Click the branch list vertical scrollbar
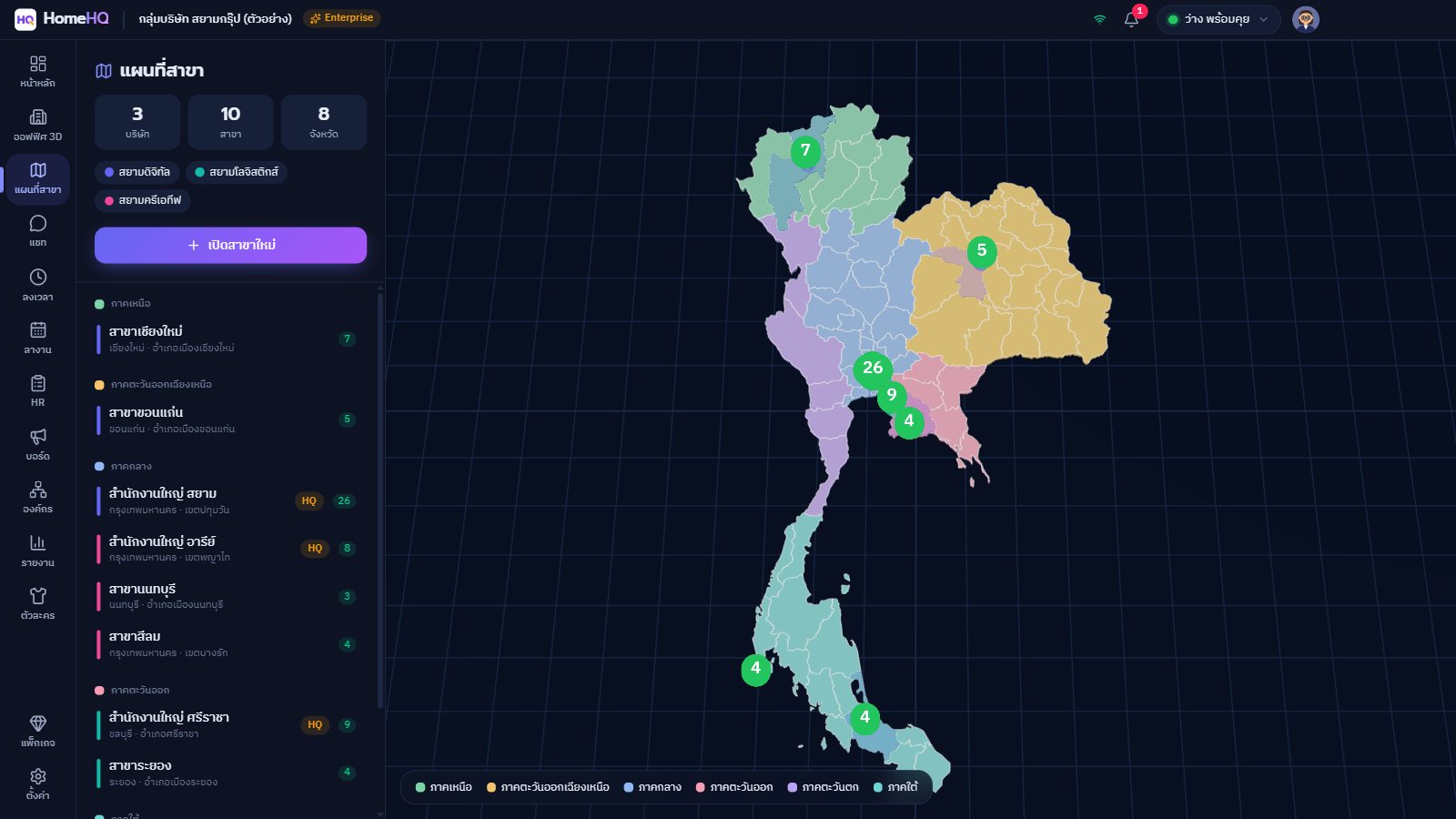 click(379, 499)
